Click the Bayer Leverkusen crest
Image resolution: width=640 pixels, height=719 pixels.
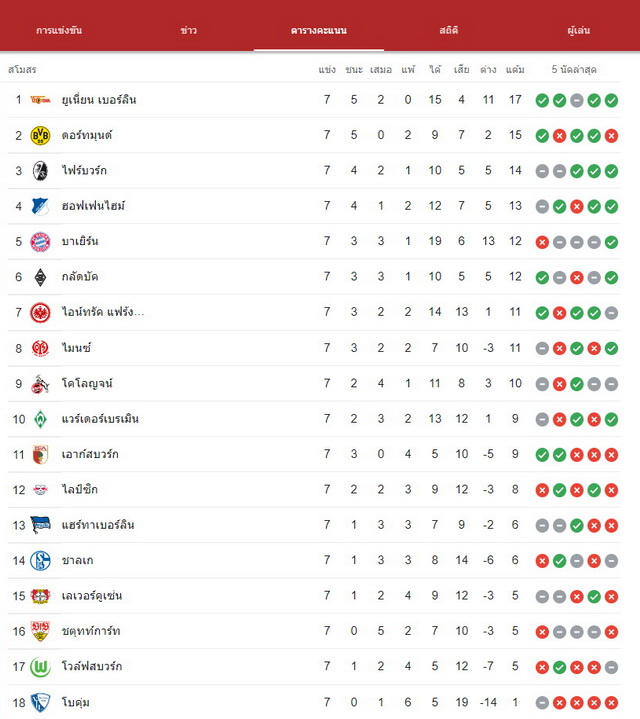[x=40, y=596]
